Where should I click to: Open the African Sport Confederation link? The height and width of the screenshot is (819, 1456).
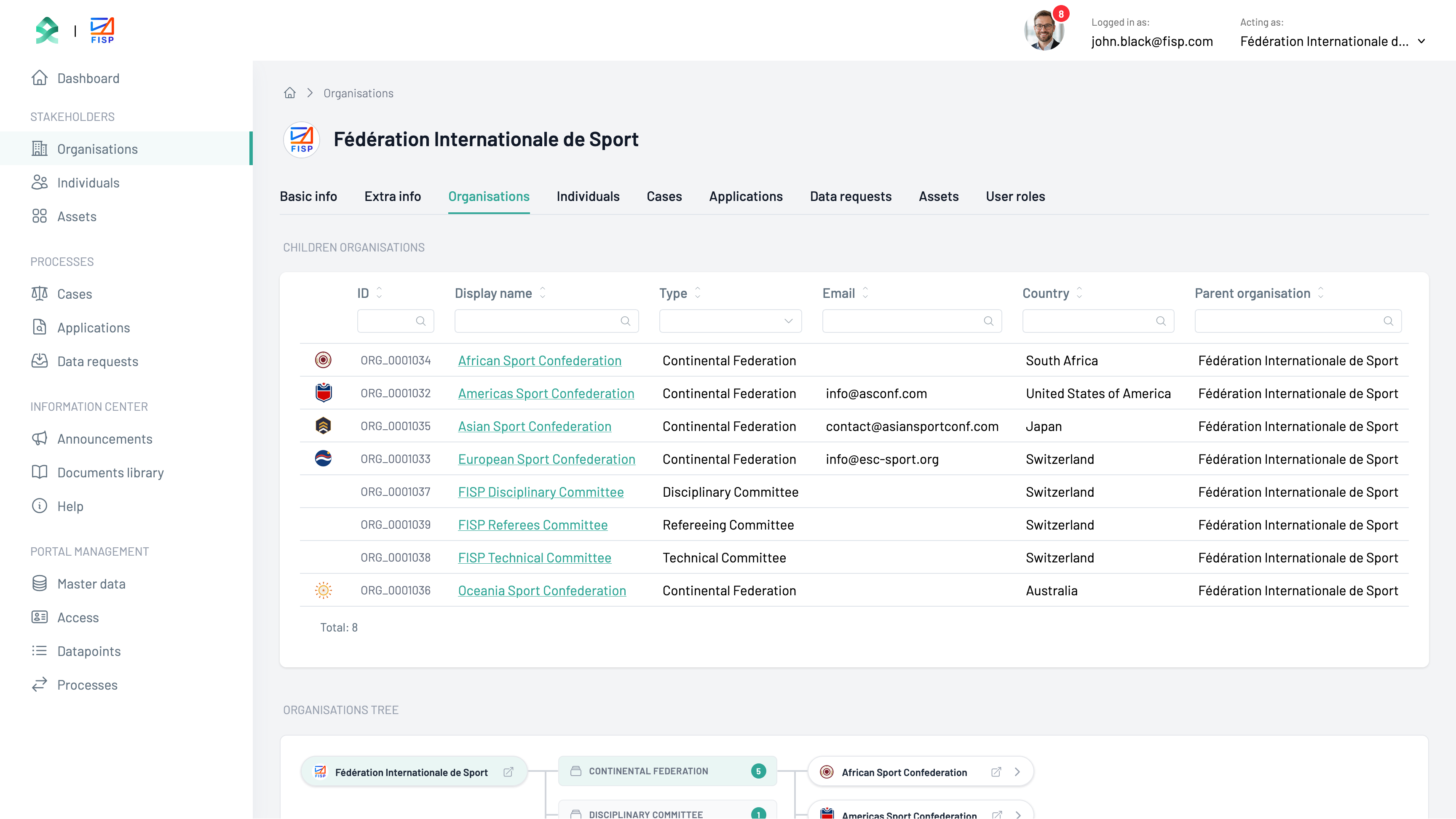point(540,361)
